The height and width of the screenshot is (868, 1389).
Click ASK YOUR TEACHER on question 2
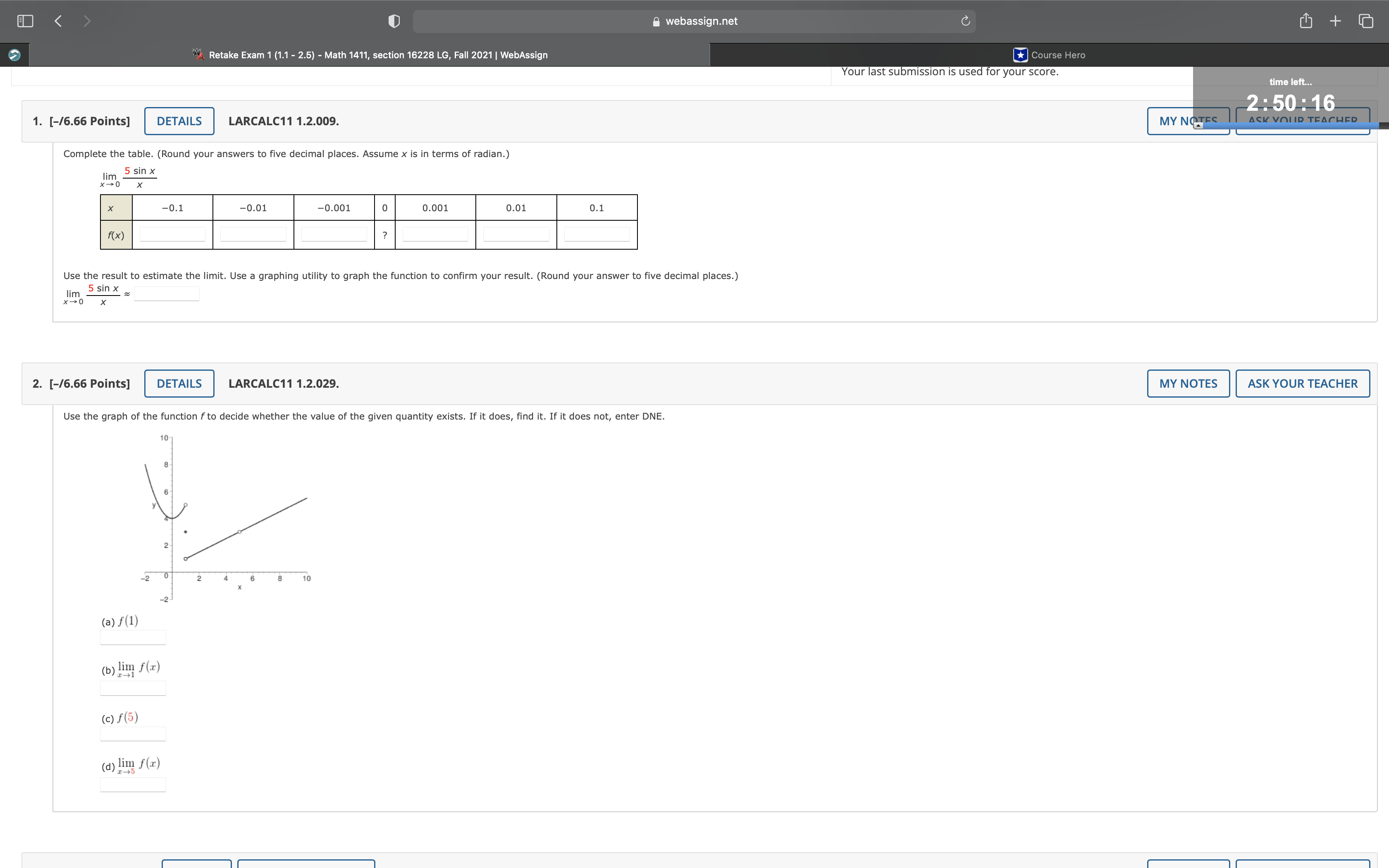tap(1302, 383)
